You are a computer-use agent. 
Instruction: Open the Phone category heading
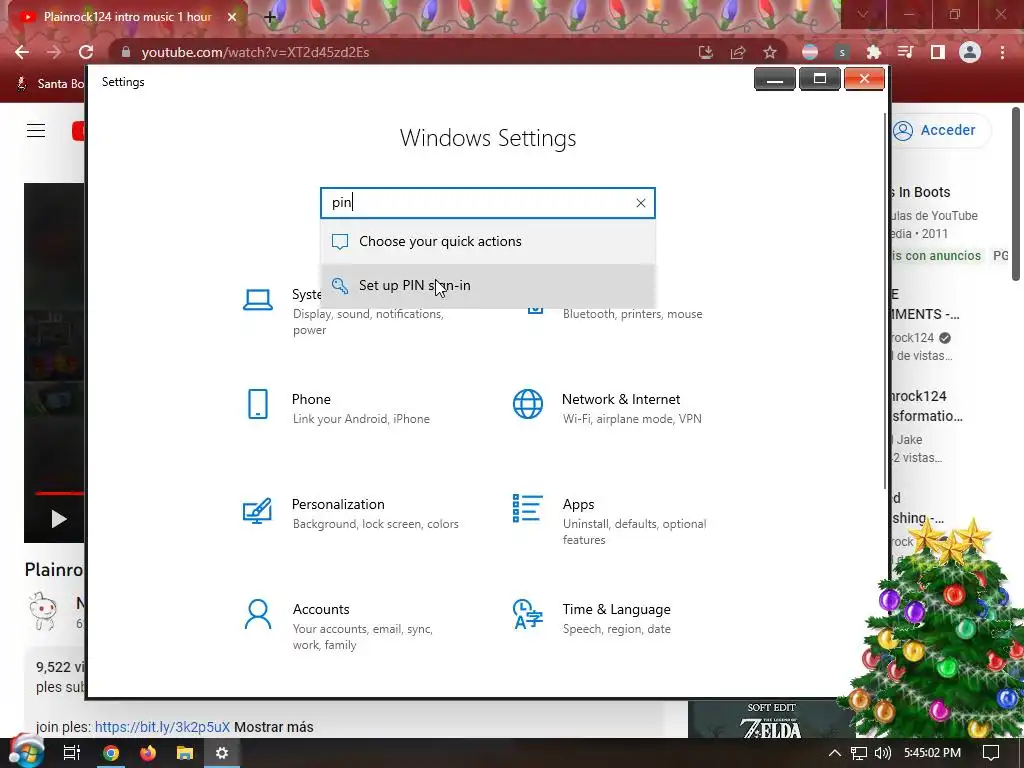click(311, 399)
